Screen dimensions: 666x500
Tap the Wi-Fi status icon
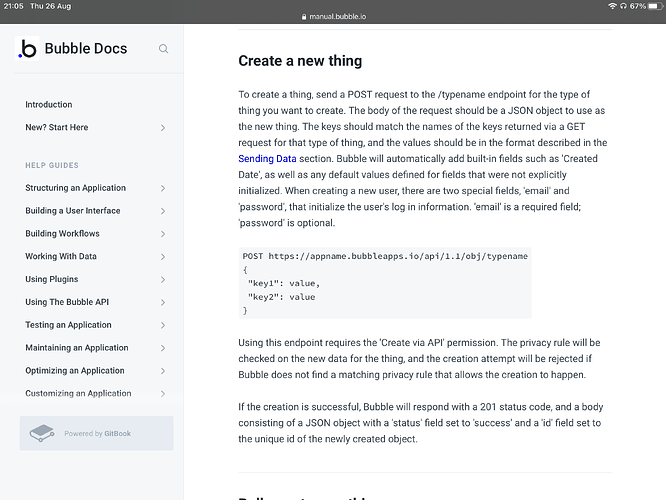click(x=612, y=6)
